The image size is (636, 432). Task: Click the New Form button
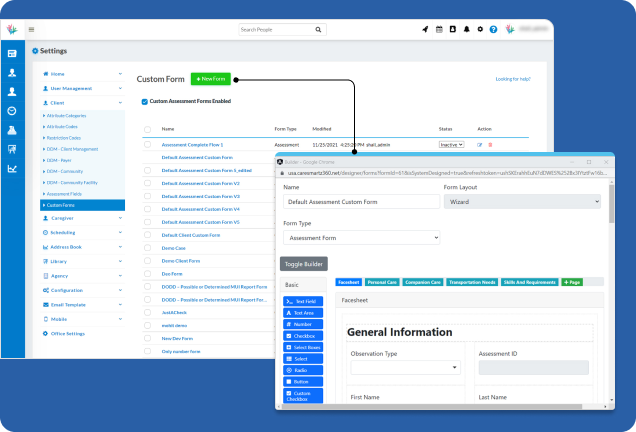click(x=211, y=78)
